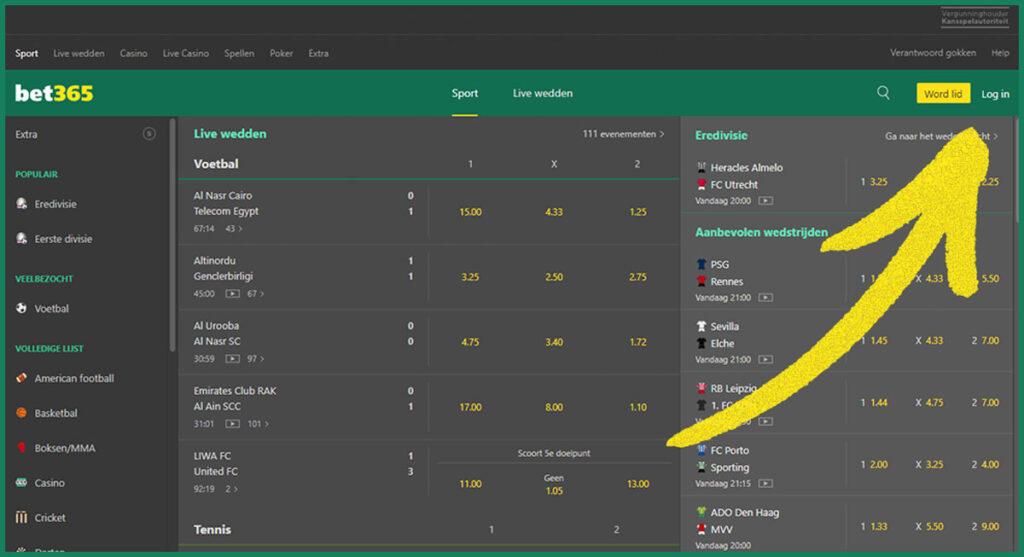The height and width of the screenshot is (557, 1024).
Task: Select odds 8.00 draw in Emirates Club match
Action: tap(554, 407)
